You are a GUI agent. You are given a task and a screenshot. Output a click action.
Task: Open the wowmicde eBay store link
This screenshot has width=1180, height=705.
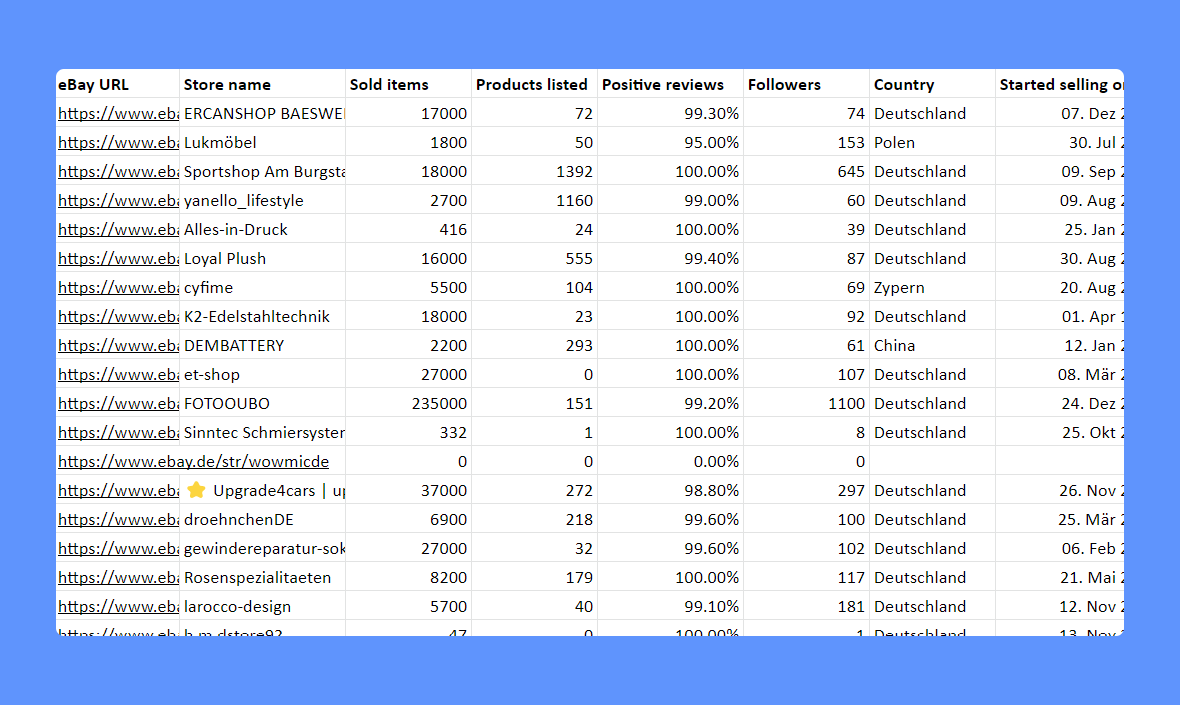tap(193, 462)
